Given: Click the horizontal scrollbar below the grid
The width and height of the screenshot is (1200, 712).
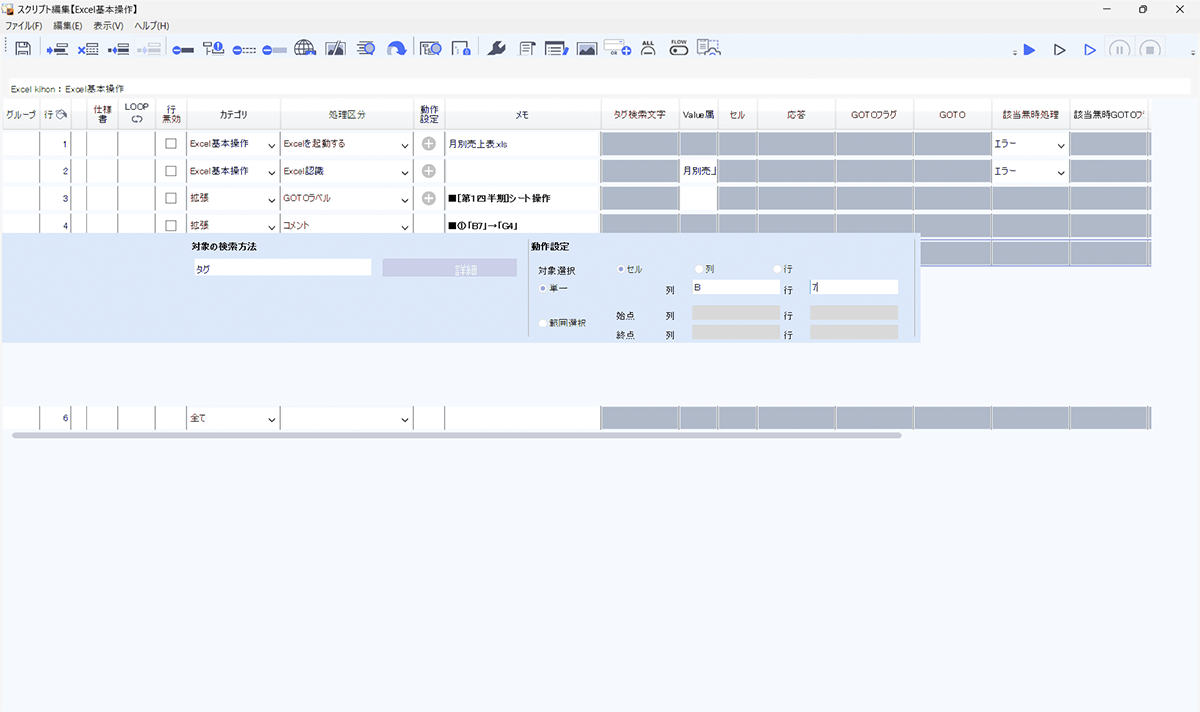Looking at the screenshot, I should [x=457, y=435].
